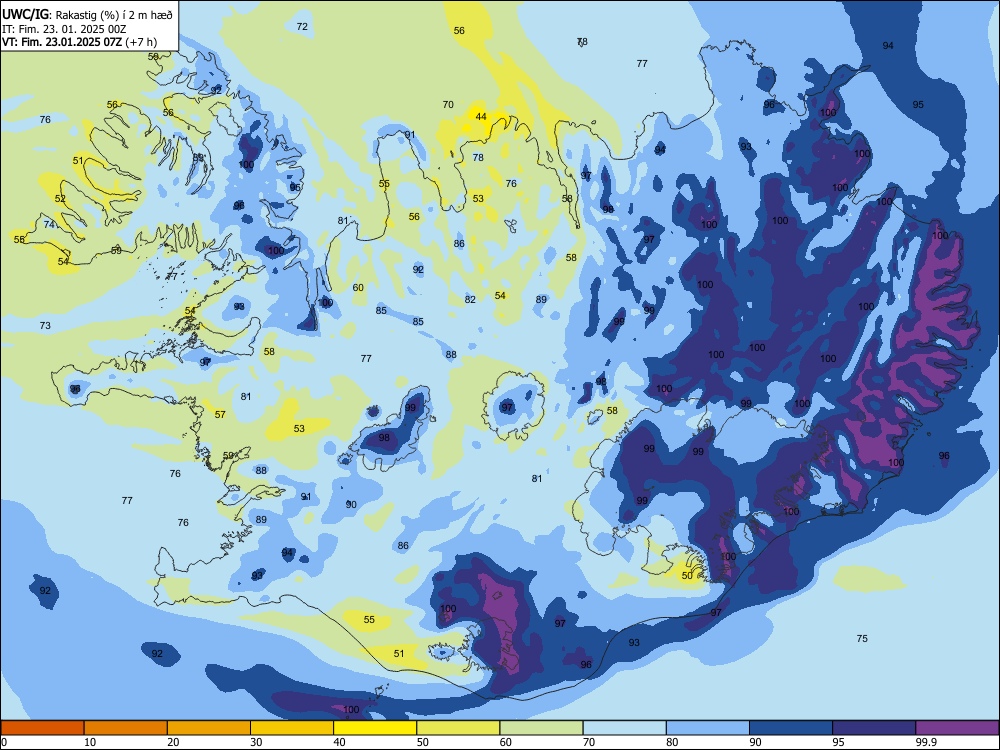
Task: Click the '82' value on the map
Action: (x=470, y=299)
